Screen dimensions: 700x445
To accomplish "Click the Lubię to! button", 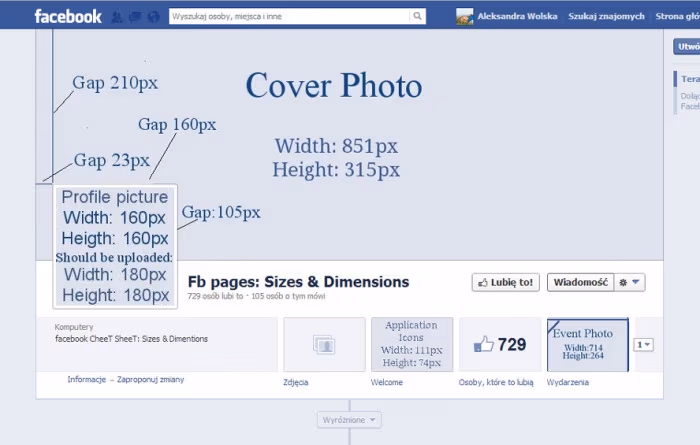I will (505, 282).
